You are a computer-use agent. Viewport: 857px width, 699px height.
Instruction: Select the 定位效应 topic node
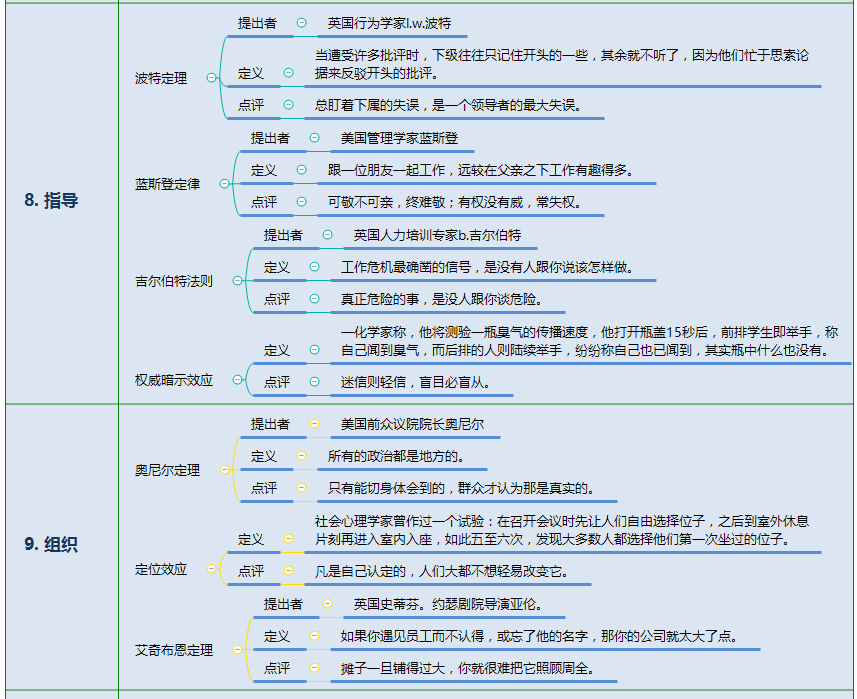161,569
